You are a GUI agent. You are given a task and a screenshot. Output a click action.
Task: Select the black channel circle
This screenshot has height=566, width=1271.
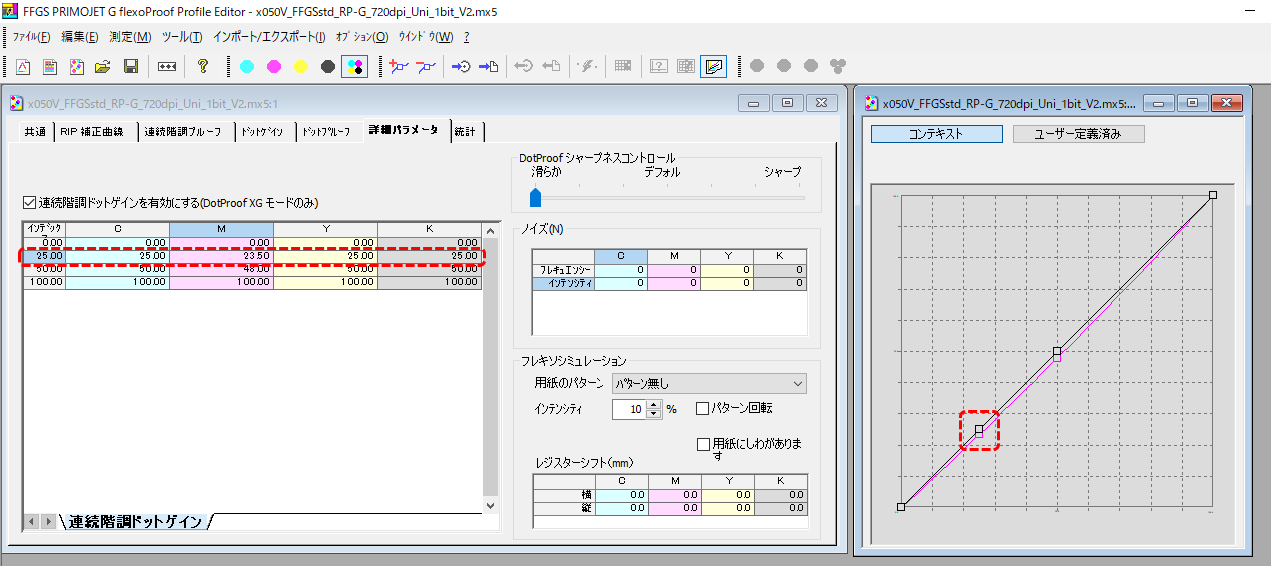[328, 66]
